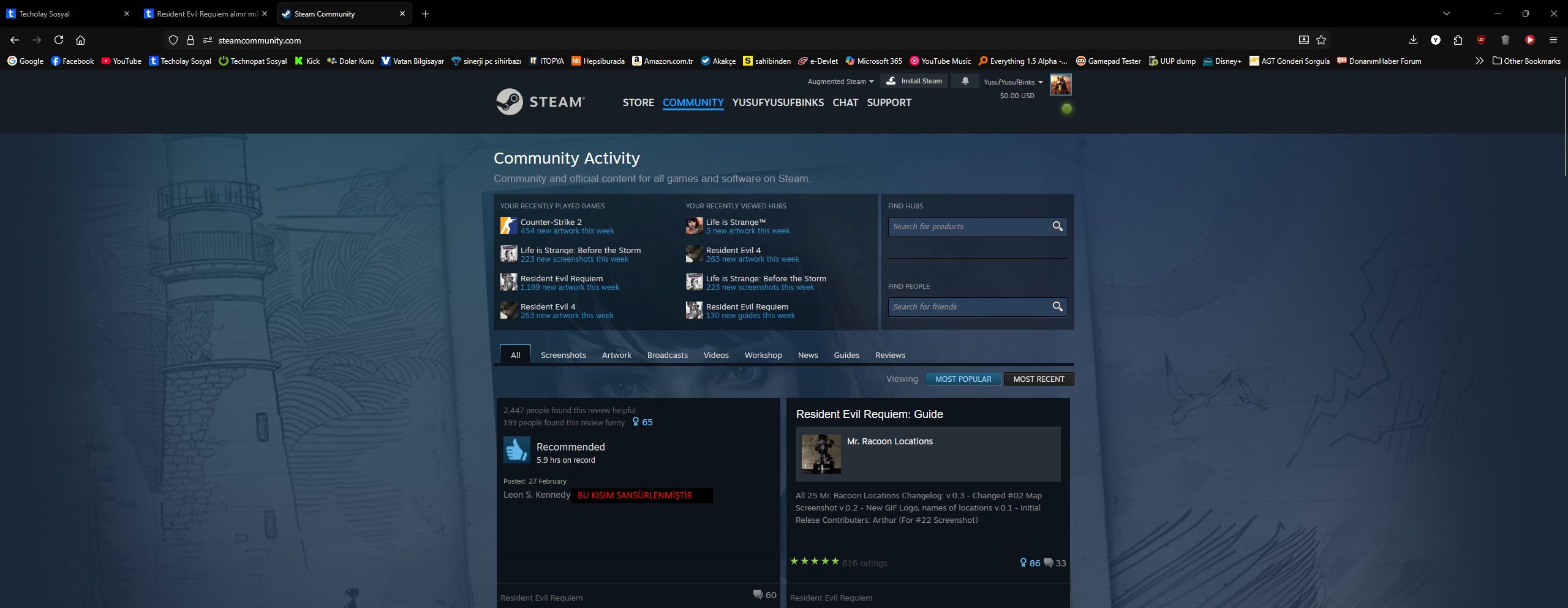Select the News tab
This screenshot has width=1568, height=608.
coord(808,355)
